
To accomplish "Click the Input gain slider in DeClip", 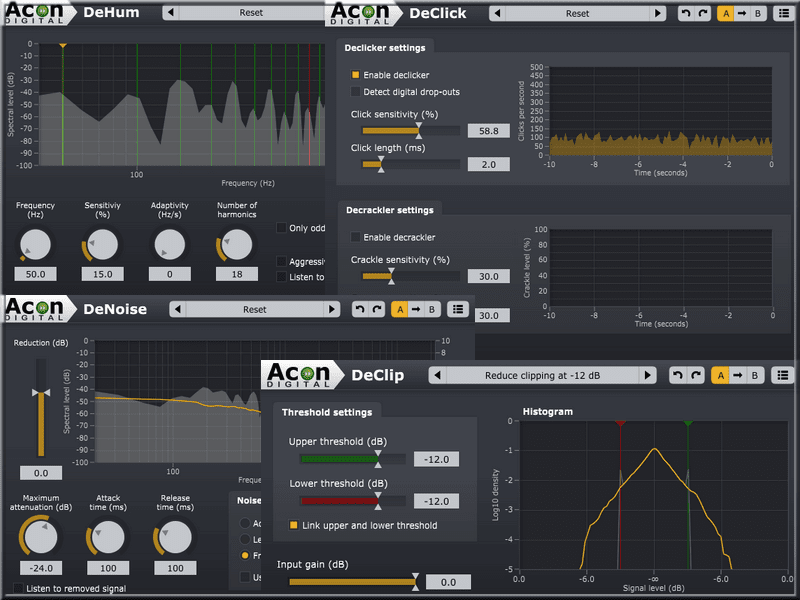I will (354, 582).
